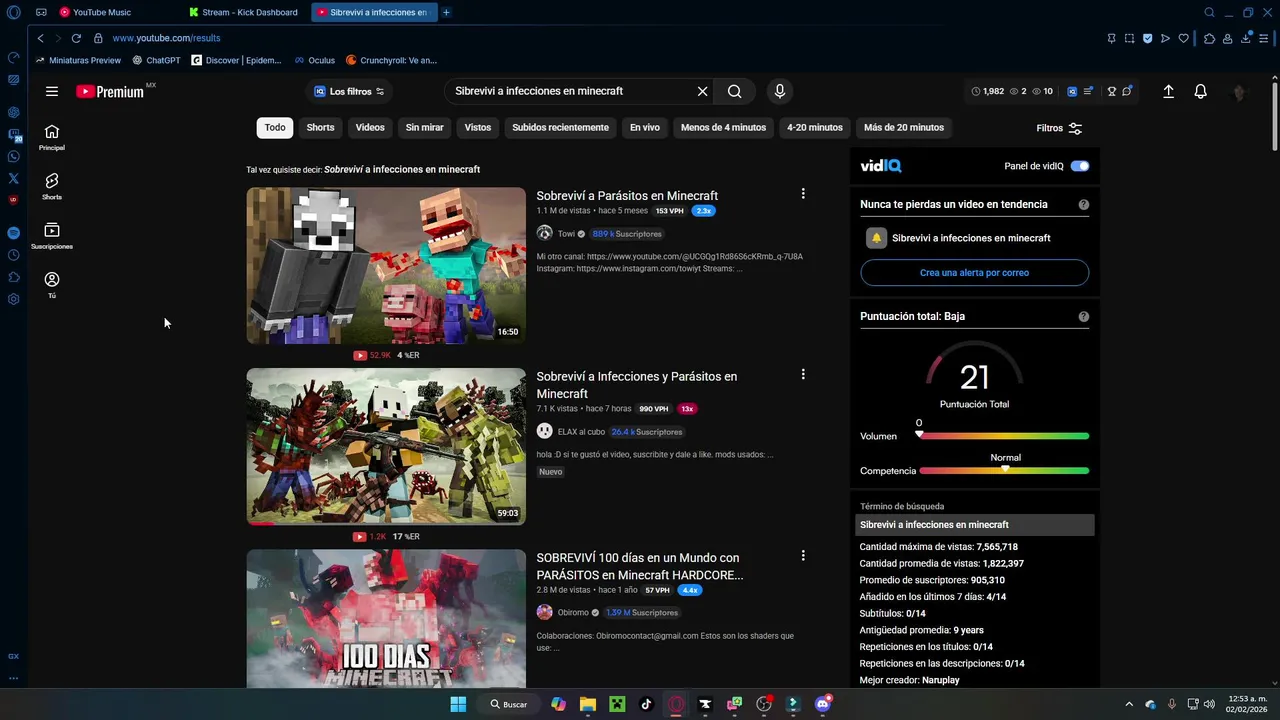Switch to Stream - Kick Dashboard tab
The width and height of the screenshot is (1280, 720).
[x=245, y=12]
